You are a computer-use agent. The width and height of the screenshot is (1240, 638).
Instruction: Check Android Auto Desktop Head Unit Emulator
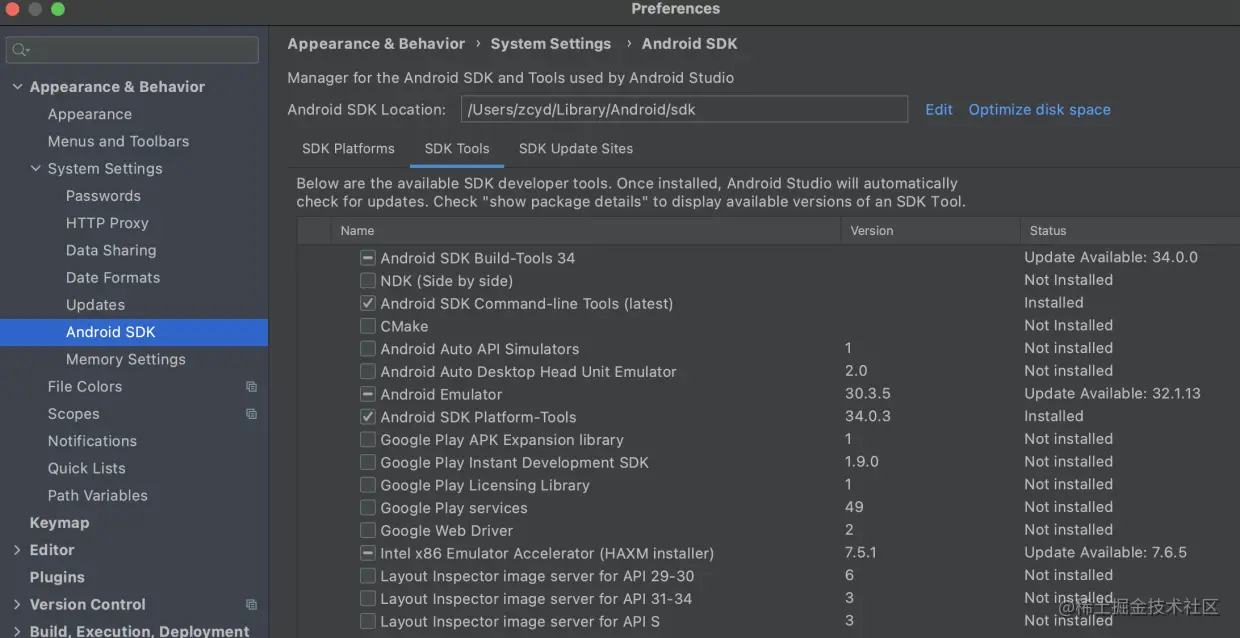point(368,372)
